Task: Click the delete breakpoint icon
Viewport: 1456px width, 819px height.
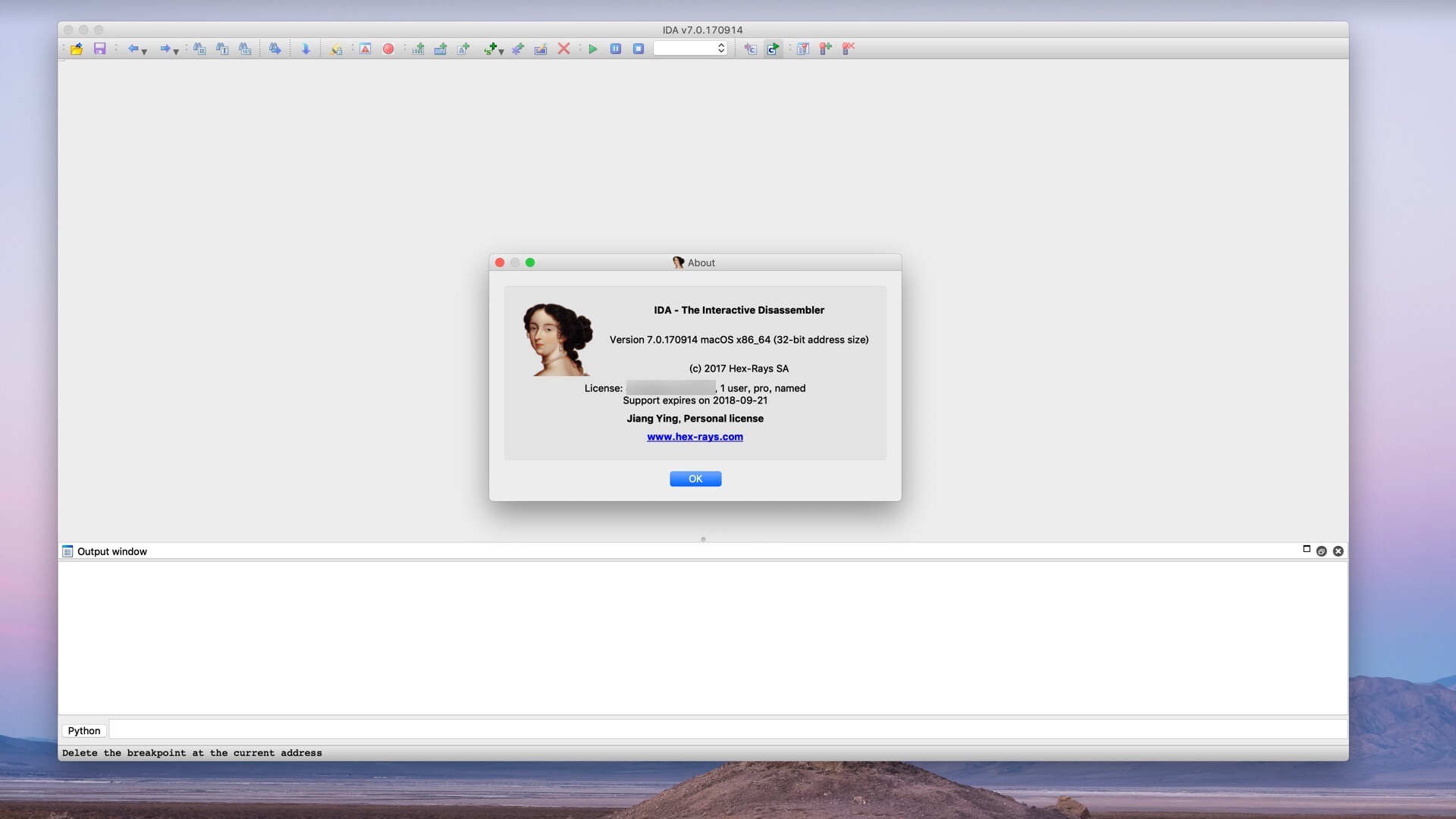Action: [x=849, y=49]
